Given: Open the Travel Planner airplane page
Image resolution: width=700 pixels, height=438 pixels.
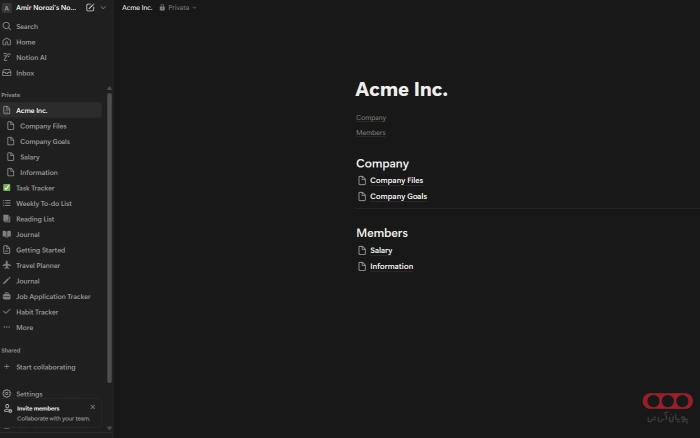Looking at the screenshot, I should pyautogui.click(x=37, y=265).
